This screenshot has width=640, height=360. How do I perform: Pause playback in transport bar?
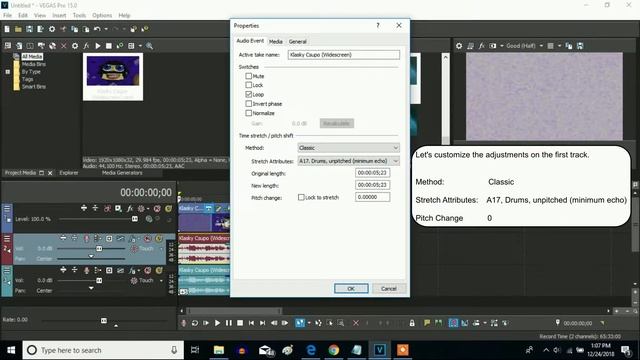(229, 323)
